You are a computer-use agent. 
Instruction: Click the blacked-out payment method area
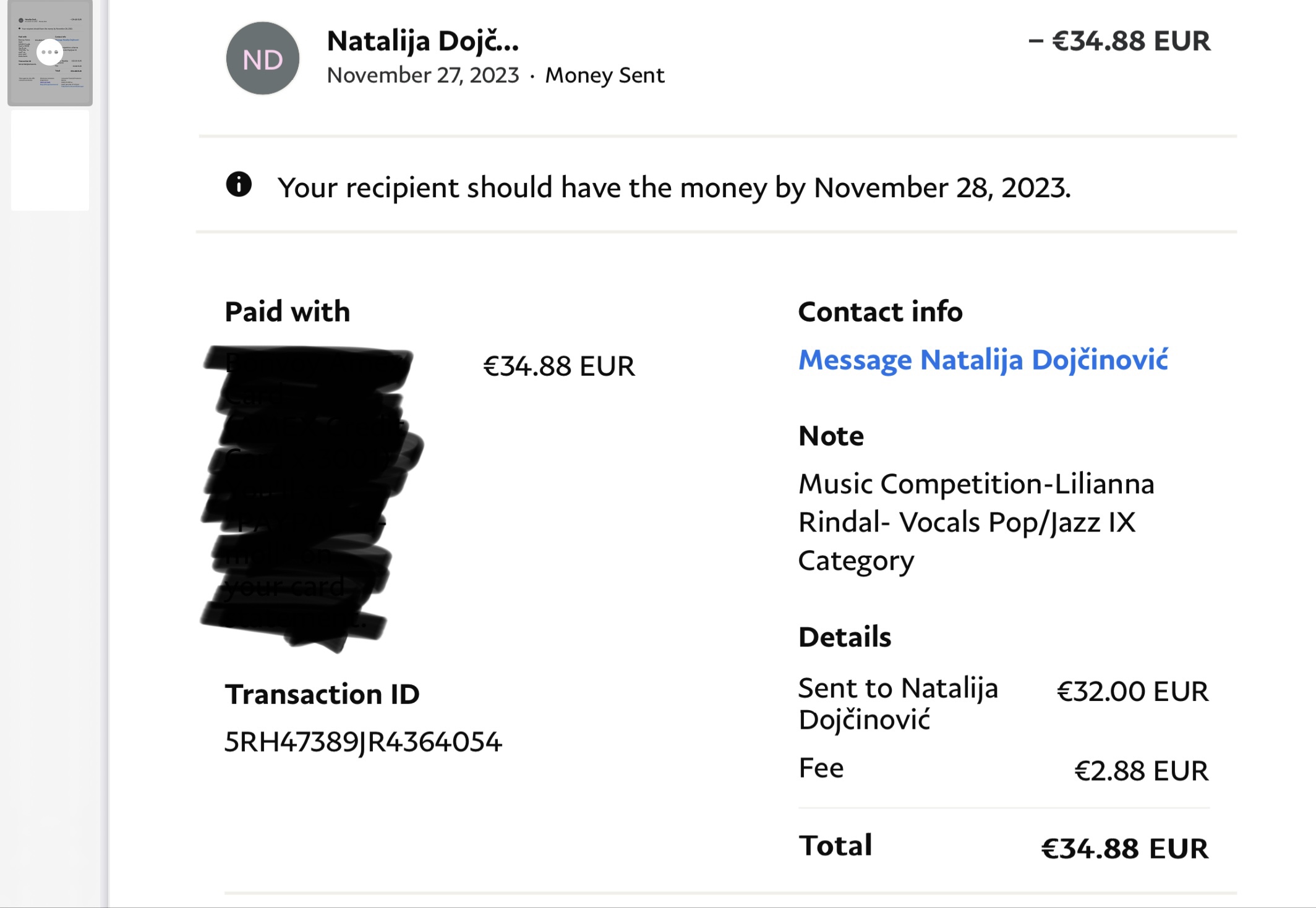[x=309, y=494]
